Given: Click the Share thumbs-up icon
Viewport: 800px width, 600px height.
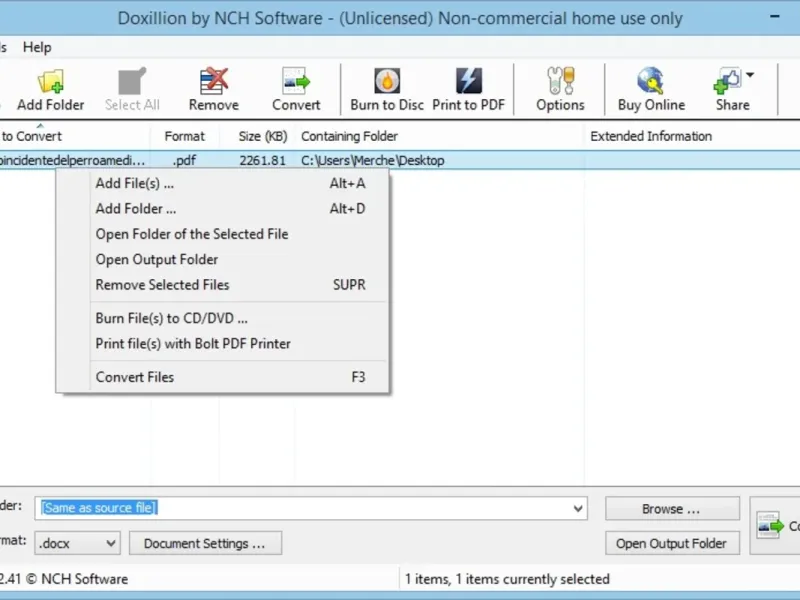Looking at the screenshot, I should 728,82.
